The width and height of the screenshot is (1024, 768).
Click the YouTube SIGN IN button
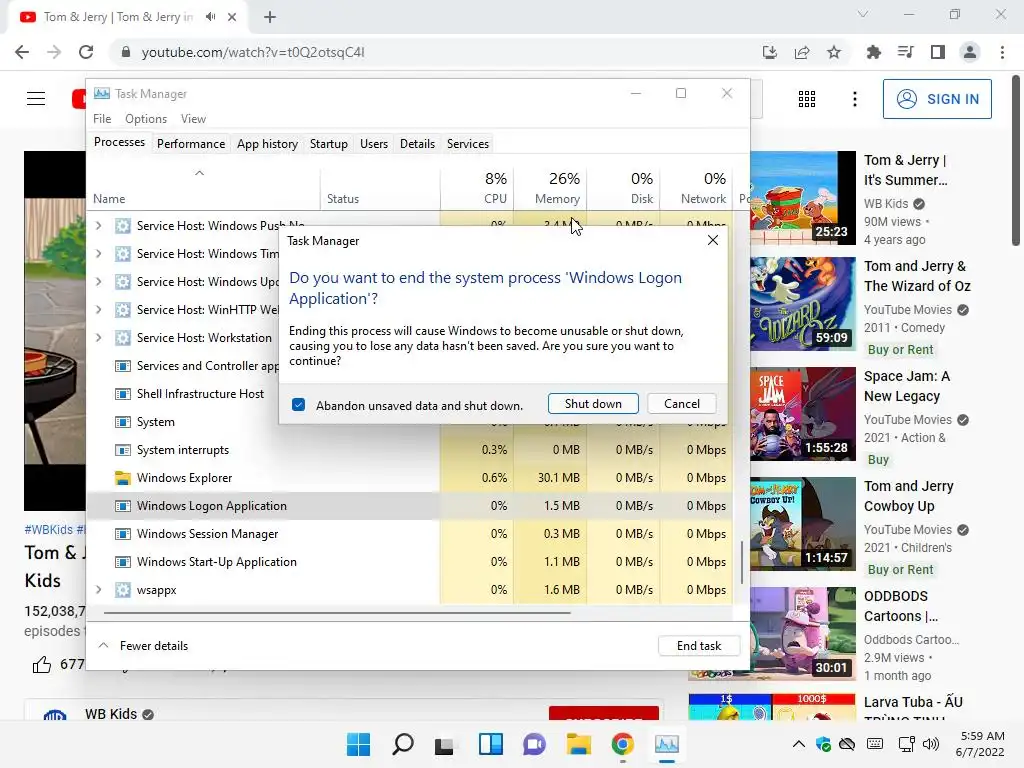tap(937, 99)
